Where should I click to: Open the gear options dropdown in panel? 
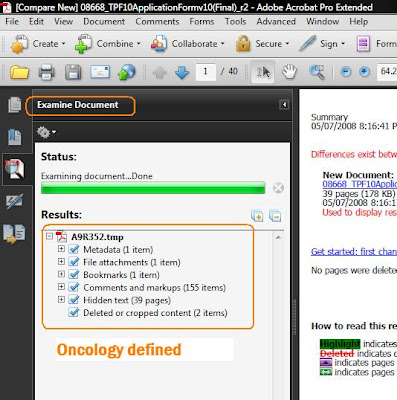point(46,132)
